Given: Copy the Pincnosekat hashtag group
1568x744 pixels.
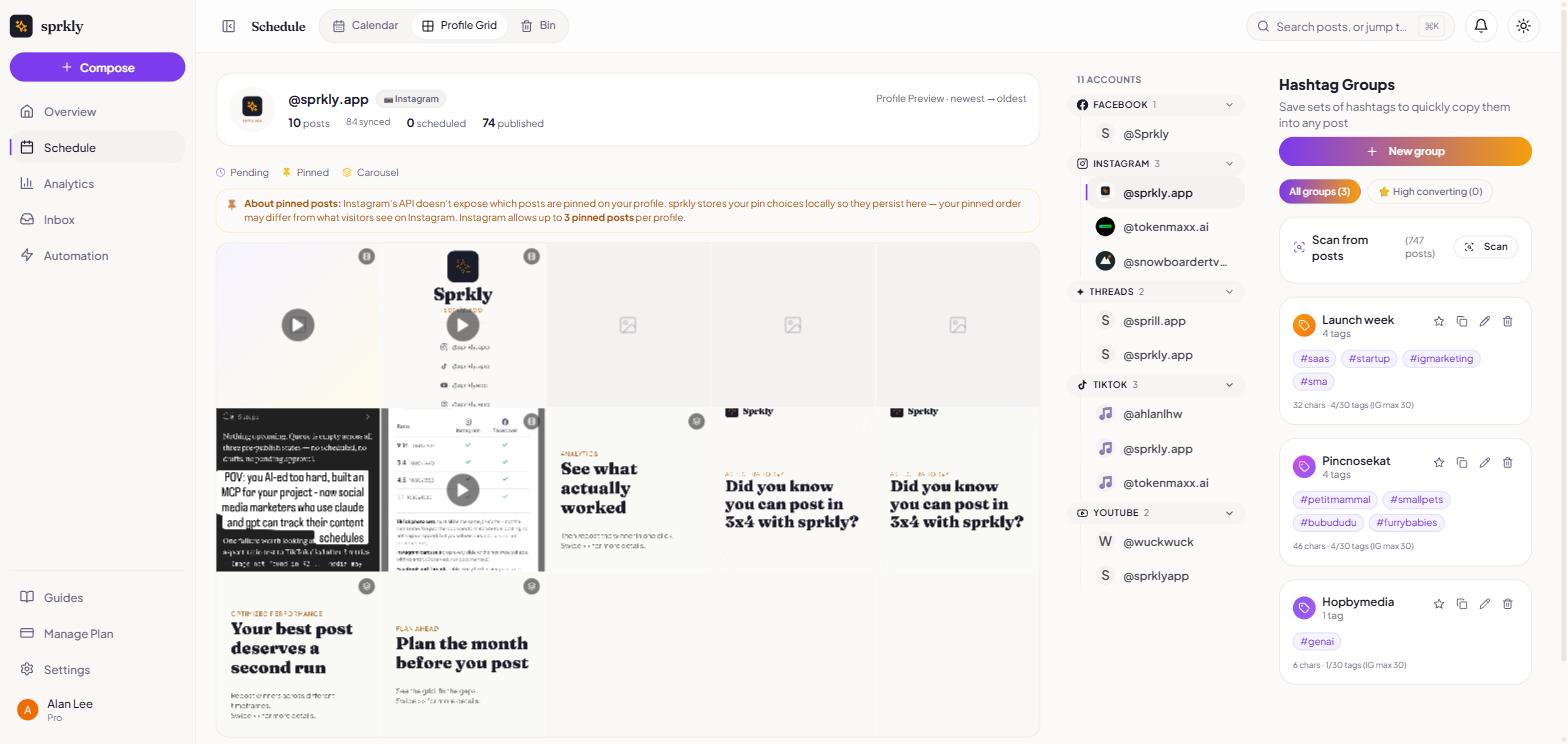Looking at the screenshot, I should point(1462,462).
